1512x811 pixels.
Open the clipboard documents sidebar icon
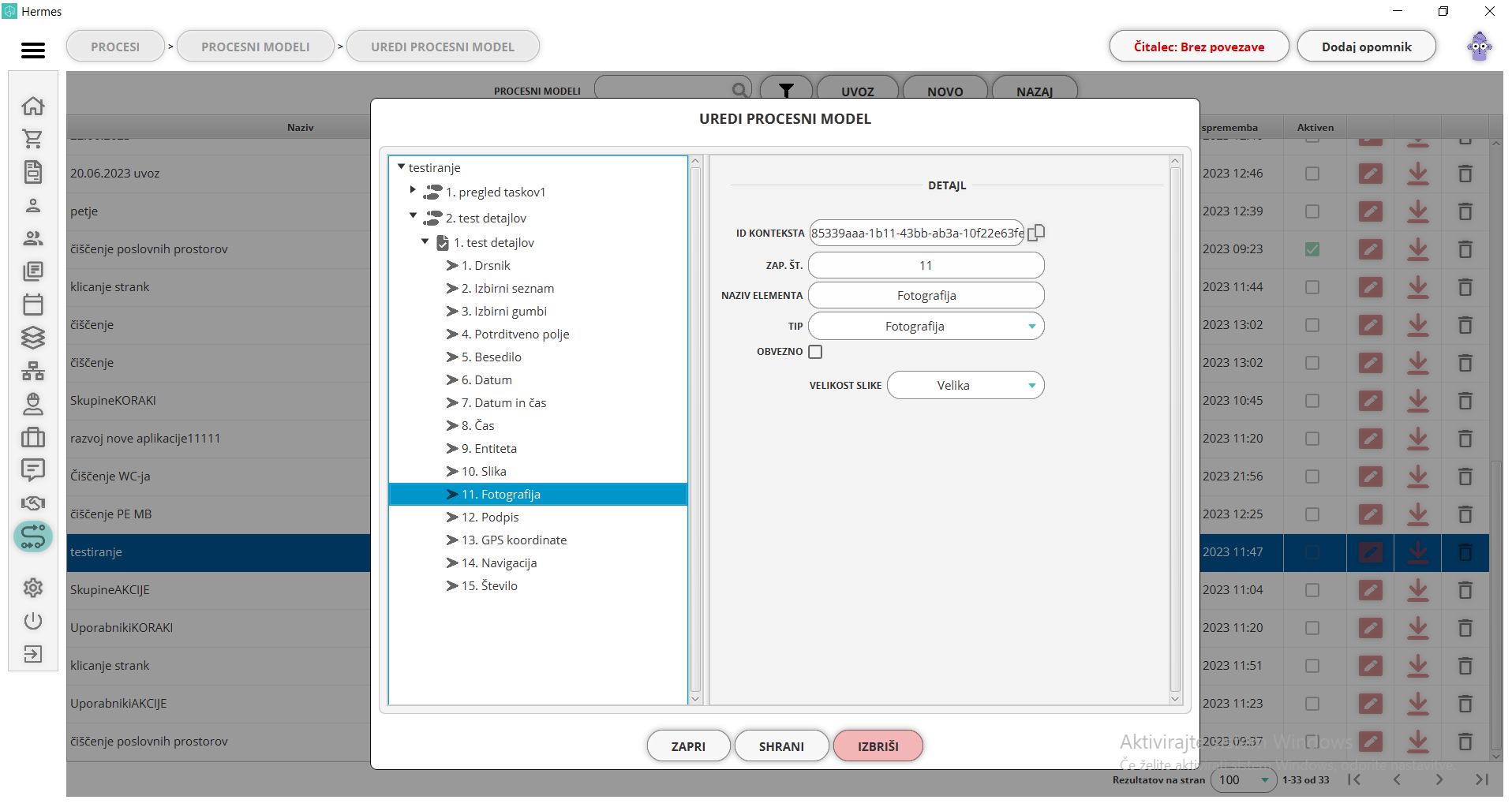coord(33,172)
